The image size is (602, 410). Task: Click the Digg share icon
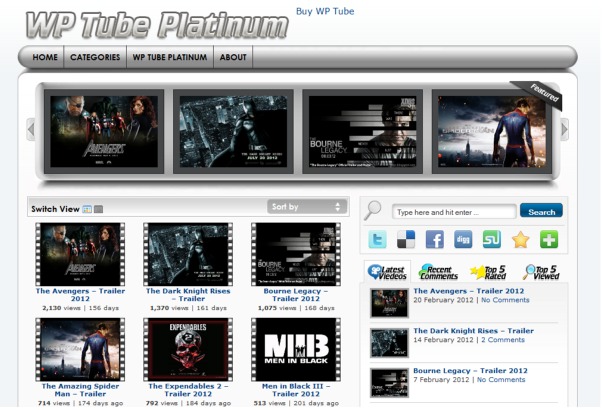click(463, 240)
